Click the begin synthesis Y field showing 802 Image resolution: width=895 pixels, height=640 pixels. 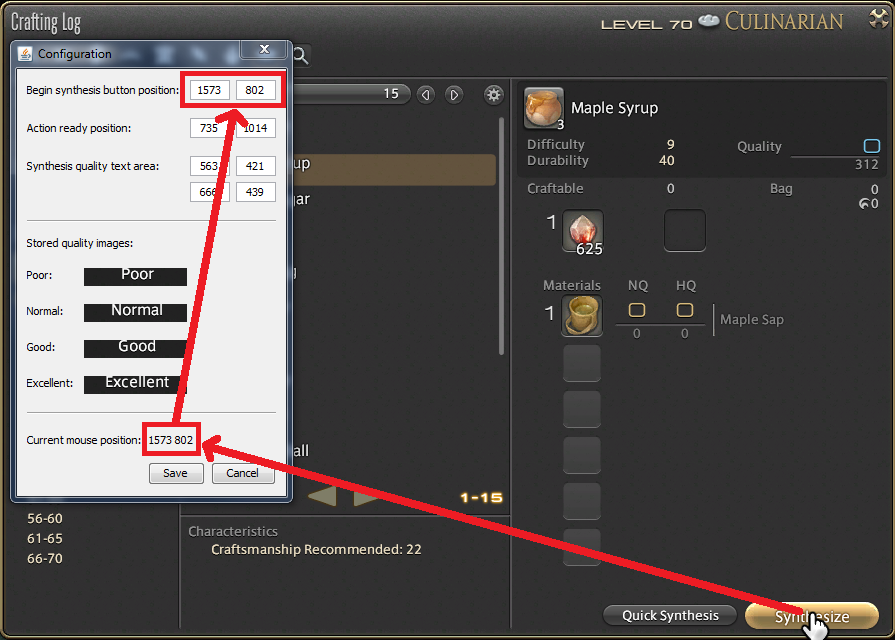coord(255,90)
